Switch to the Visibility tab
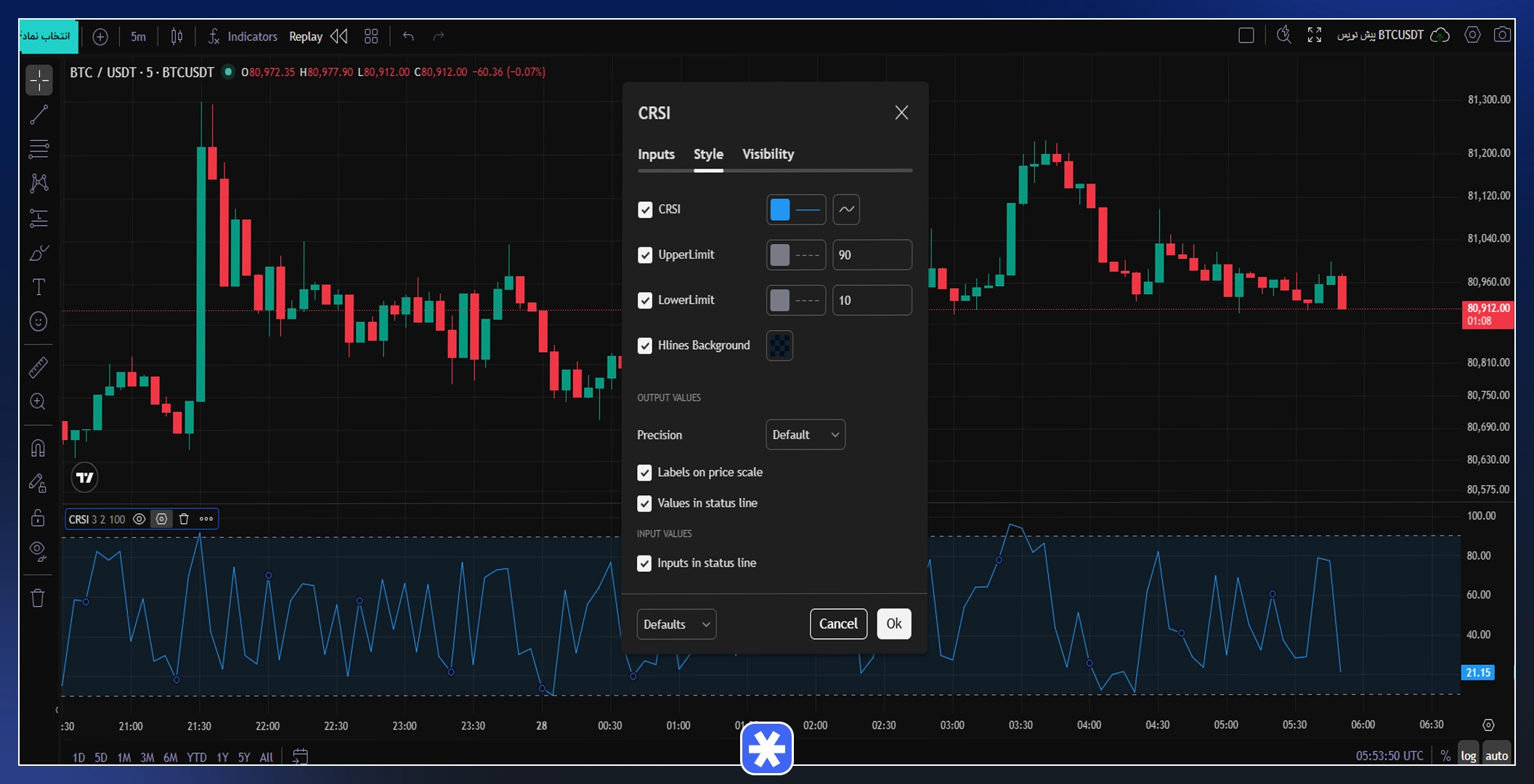Image resolution: width=1534 pixels, height=784 pixels. (x=768, y=155)
